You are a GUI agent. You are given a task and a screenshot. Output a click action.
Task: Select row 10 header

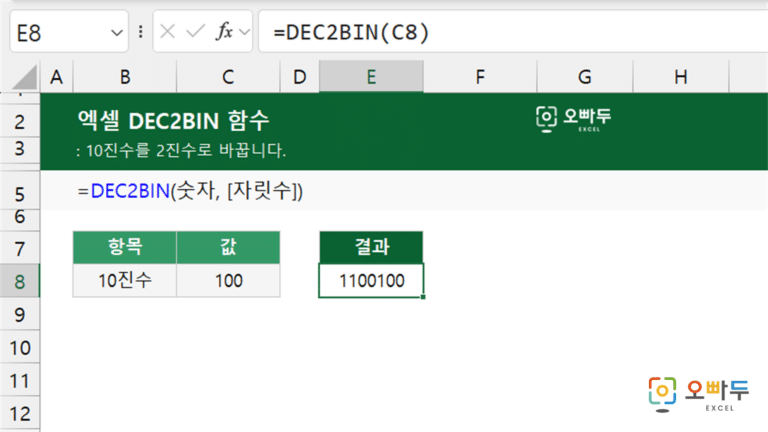(20, 347)
